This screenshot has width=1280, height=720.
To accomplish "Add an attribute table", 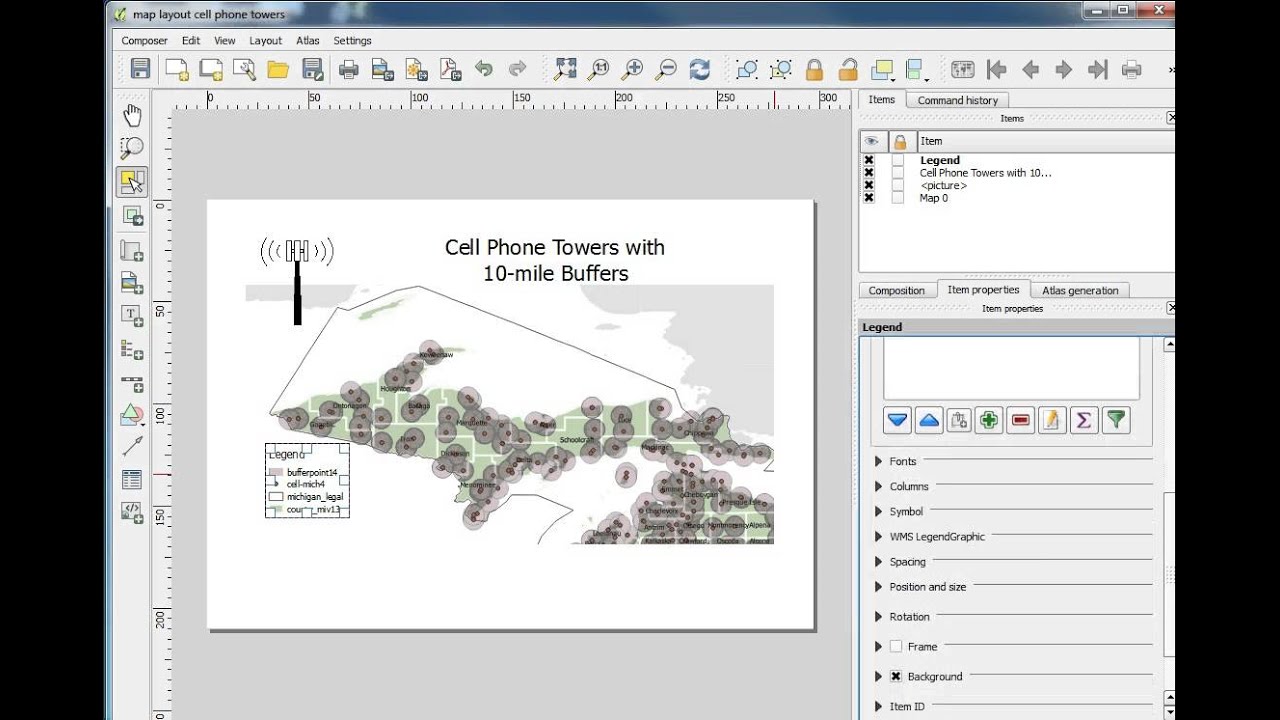I will point(132,480).
